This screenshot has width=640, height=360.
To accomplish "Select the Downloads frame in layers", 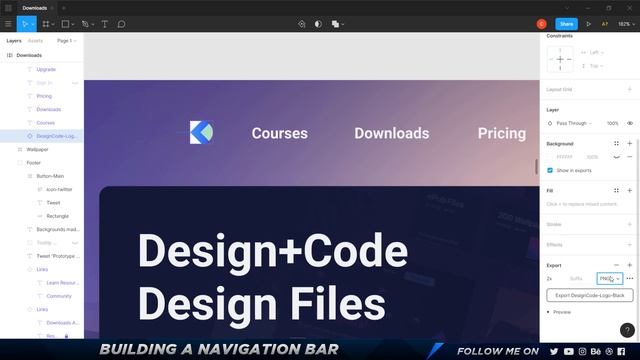I will [x=29, y=55].
